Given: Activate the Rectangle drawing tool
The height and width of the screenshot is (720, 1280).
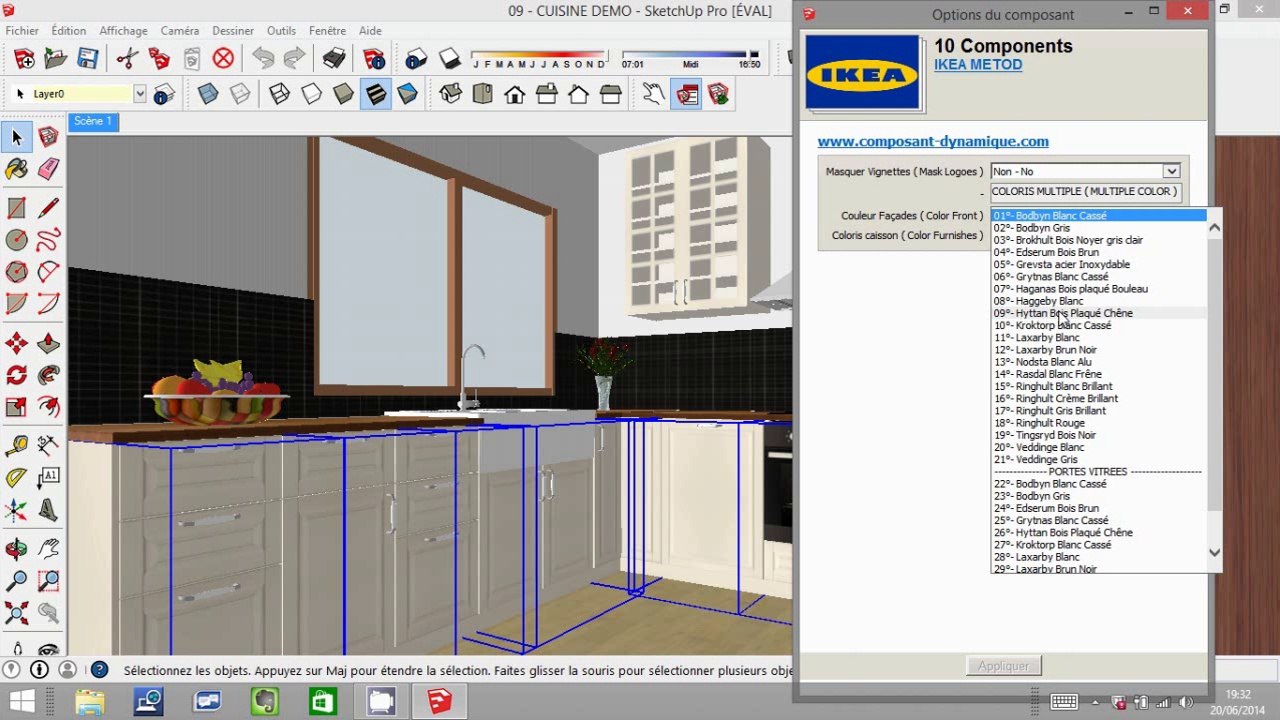Looking at the screenshot, I should point(17,208).
